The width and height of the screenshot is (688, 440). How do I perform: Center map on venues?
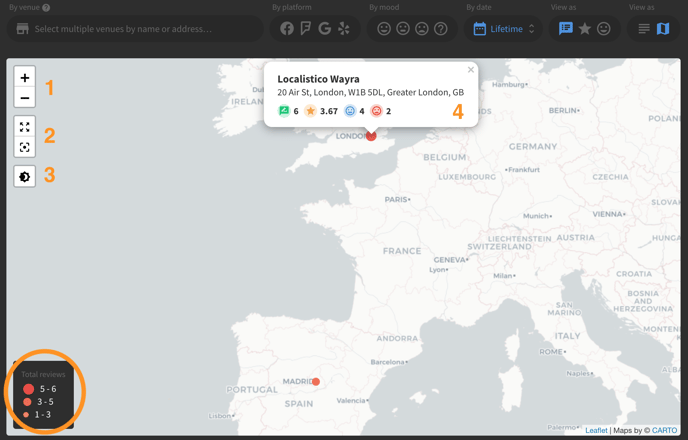click(25, 147)
